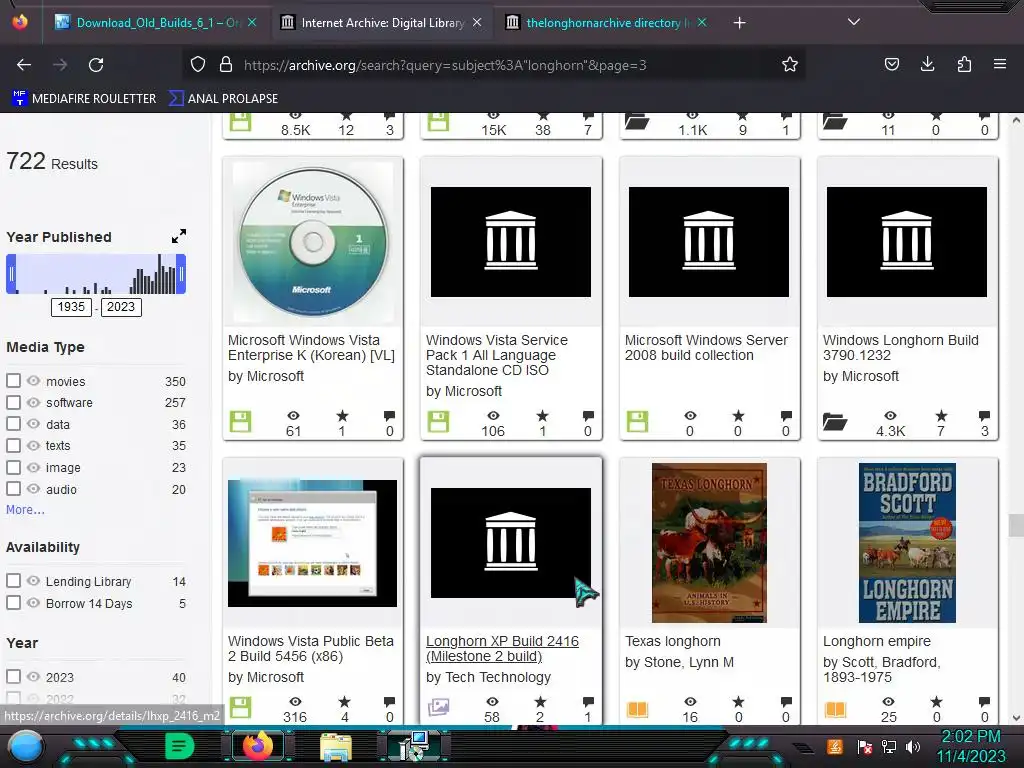Open Windows Longhorn Build 3790.1232 title
This screenshot has width=1024, height=768.
(x=901, y=347)
